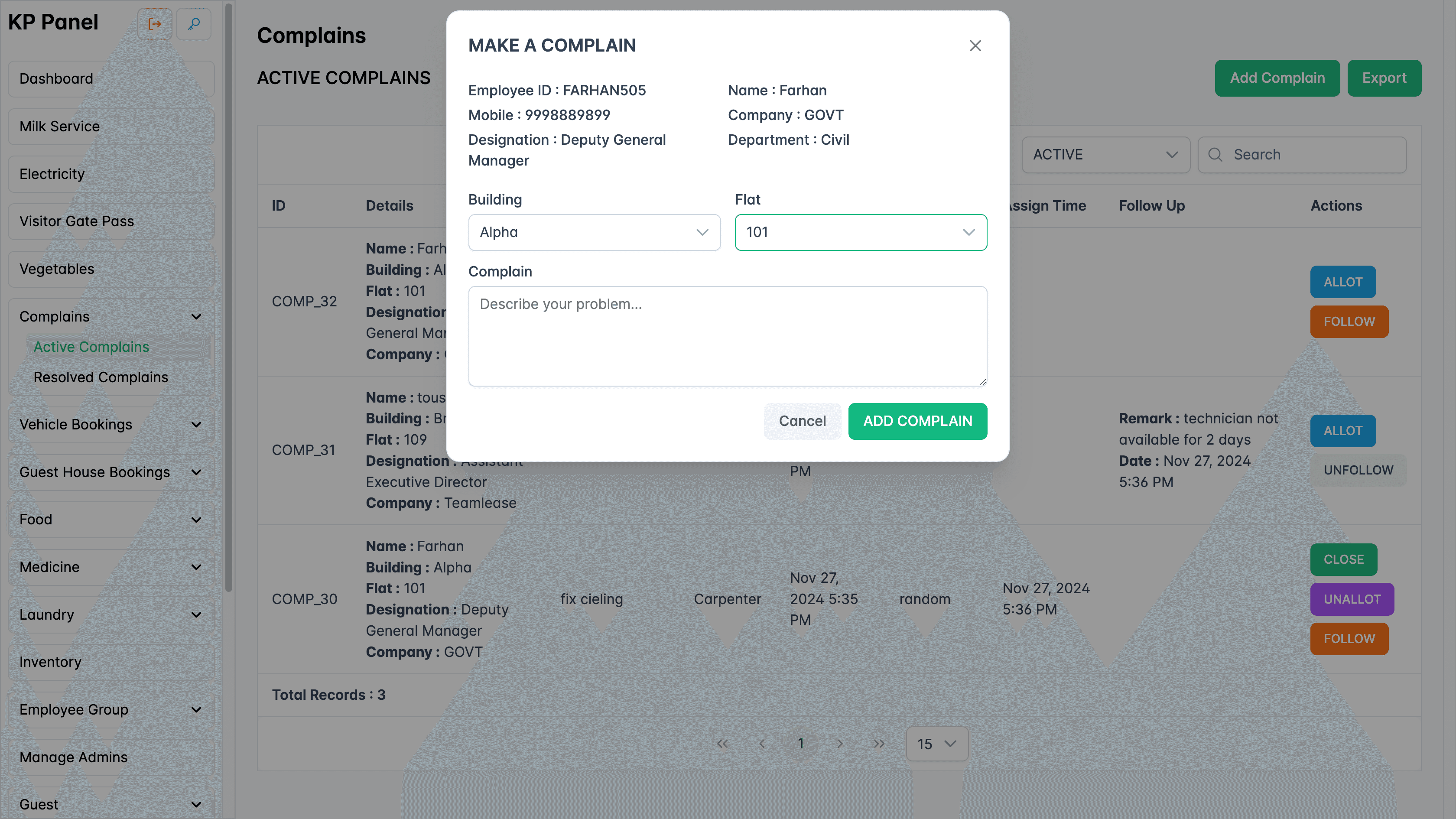Click the previous-page chevron icon

762,744
